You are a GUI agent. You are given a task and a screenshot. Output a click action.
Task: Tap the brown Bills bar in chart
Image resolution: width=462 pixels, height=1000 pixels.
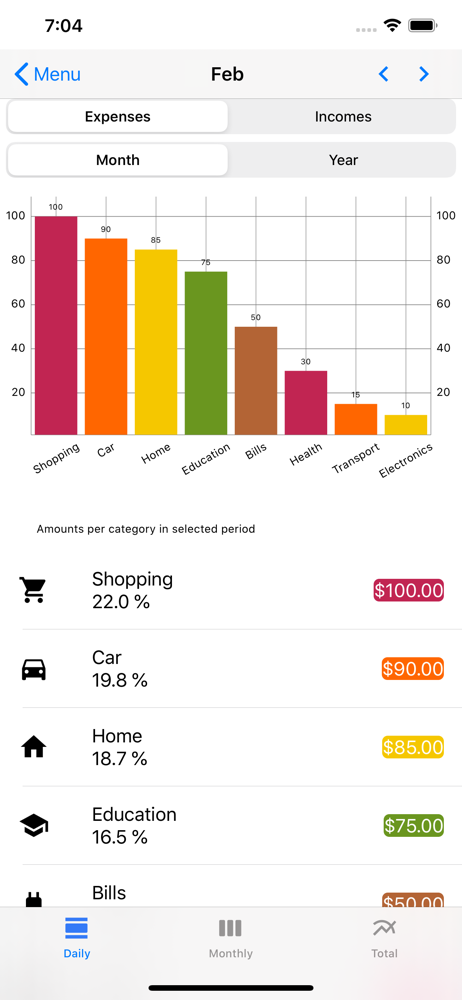(x=256, y=381)
